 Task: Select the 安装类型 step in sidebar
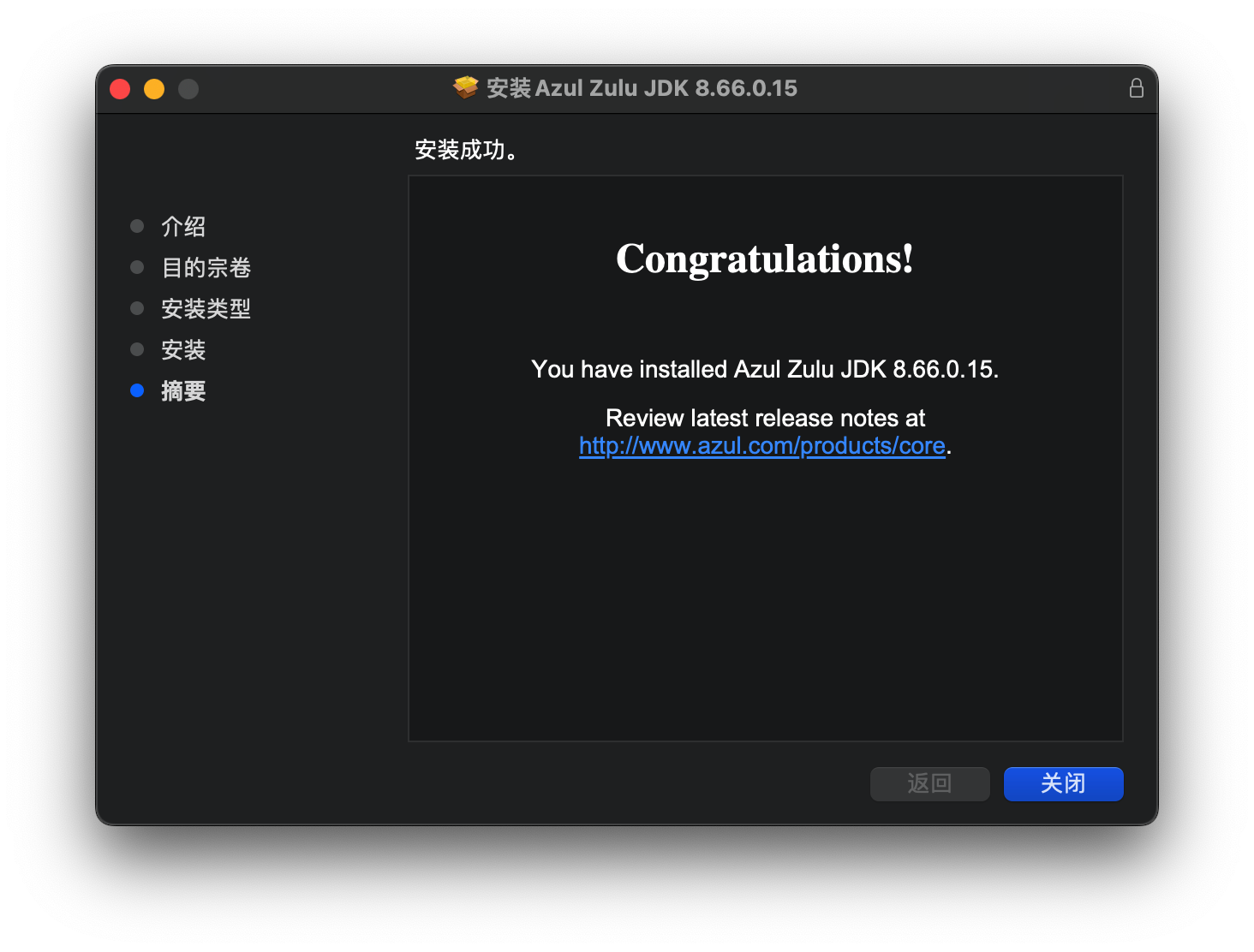click(x=206, y=308)
